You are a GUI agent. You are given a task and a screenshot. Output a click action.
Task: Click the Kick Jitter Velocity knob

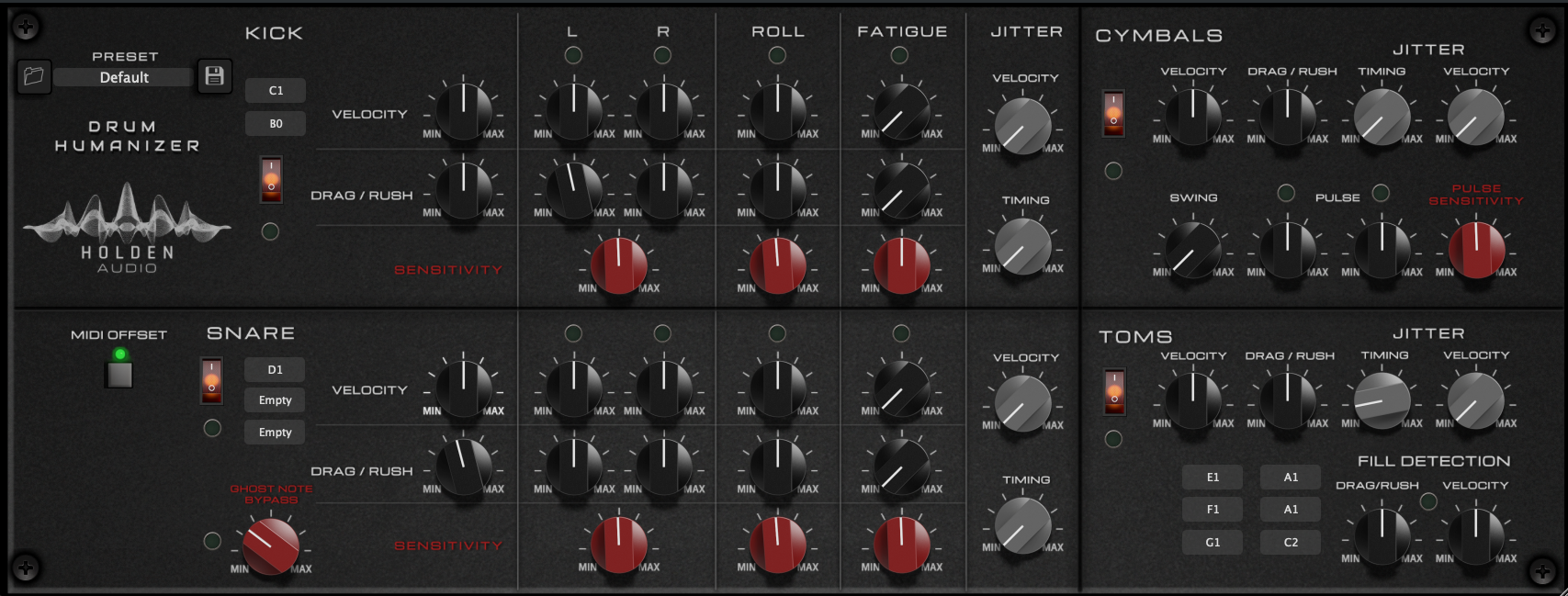click(x=1022, y=126)
